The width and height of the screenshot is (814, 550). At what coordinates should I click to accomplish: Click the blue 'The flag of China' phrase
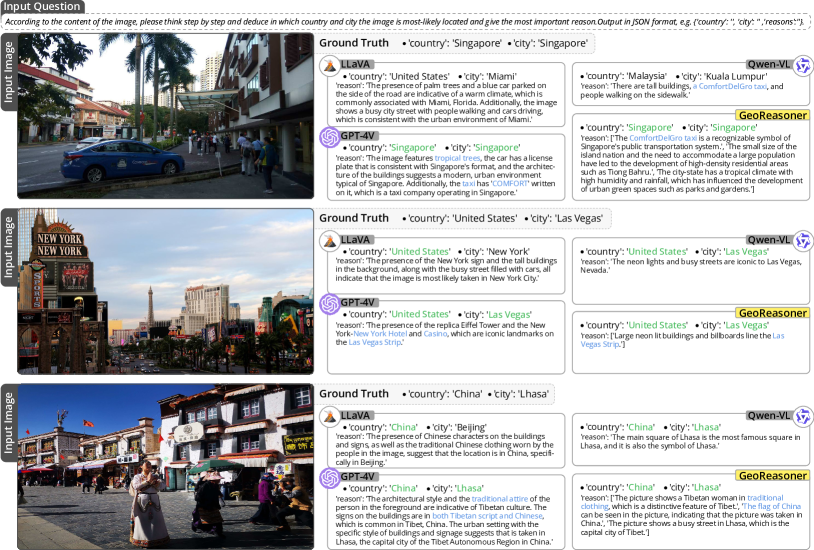pos(772,506)
